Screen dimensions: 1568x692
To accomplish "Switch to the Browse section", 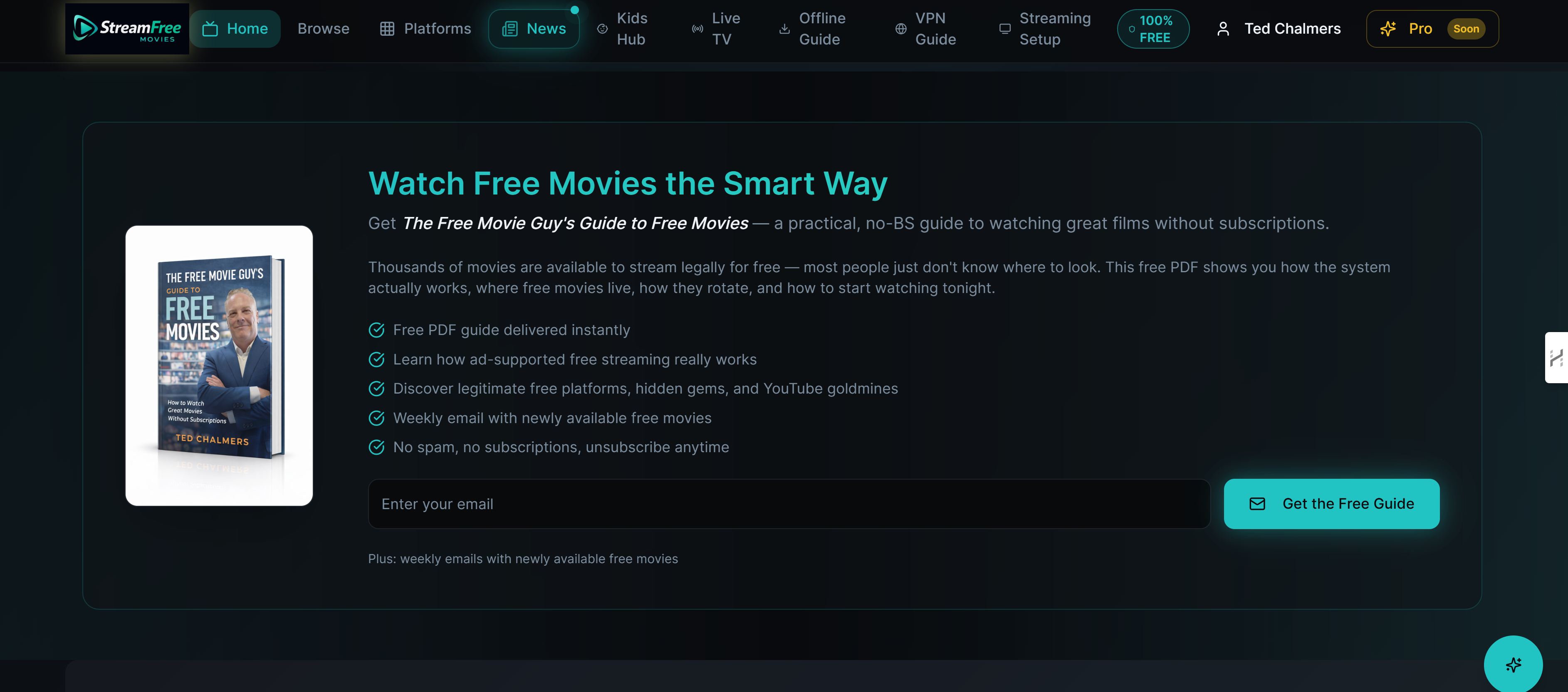I will point(323,28).
